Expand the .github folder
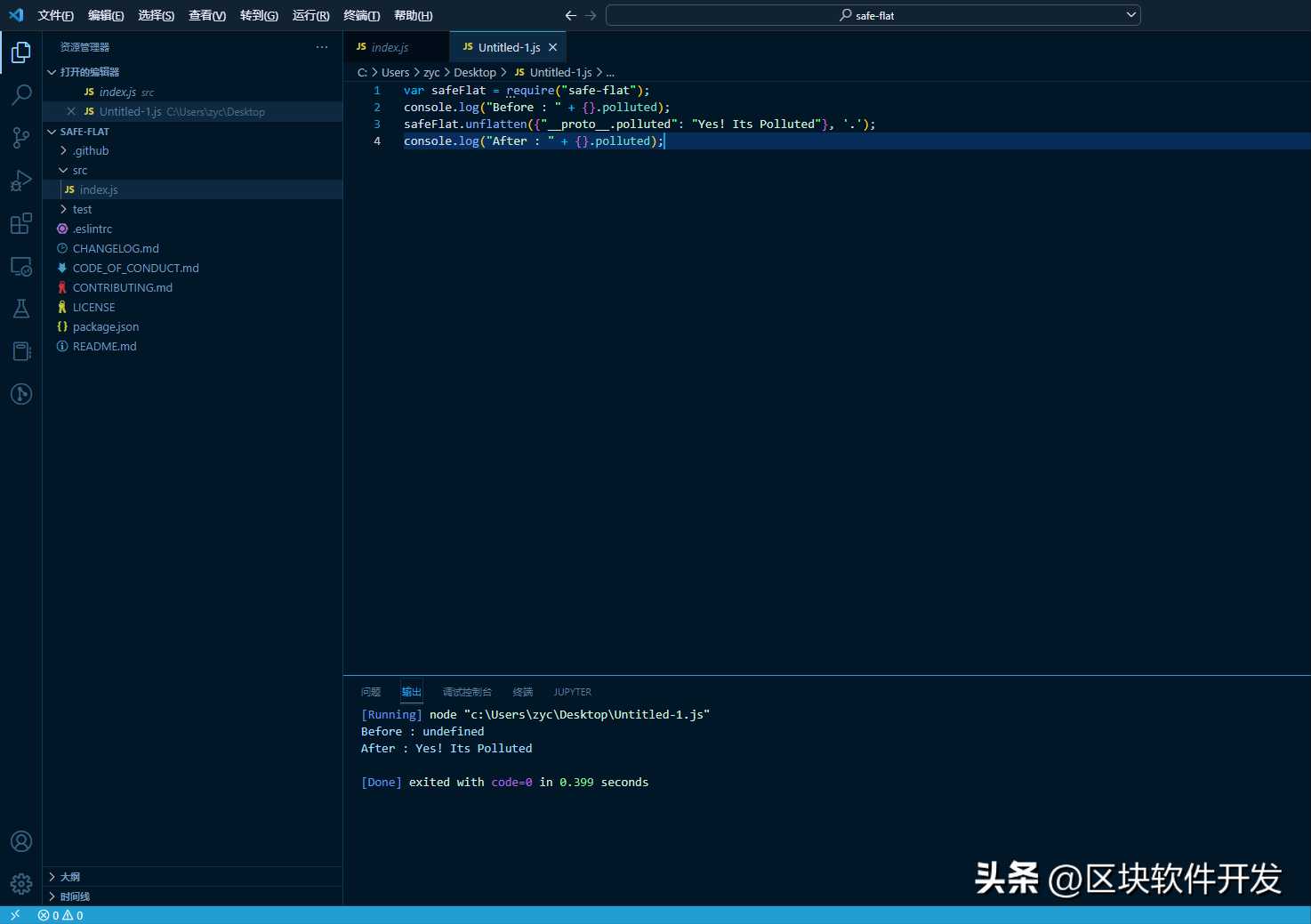 (x=193, y=151)
